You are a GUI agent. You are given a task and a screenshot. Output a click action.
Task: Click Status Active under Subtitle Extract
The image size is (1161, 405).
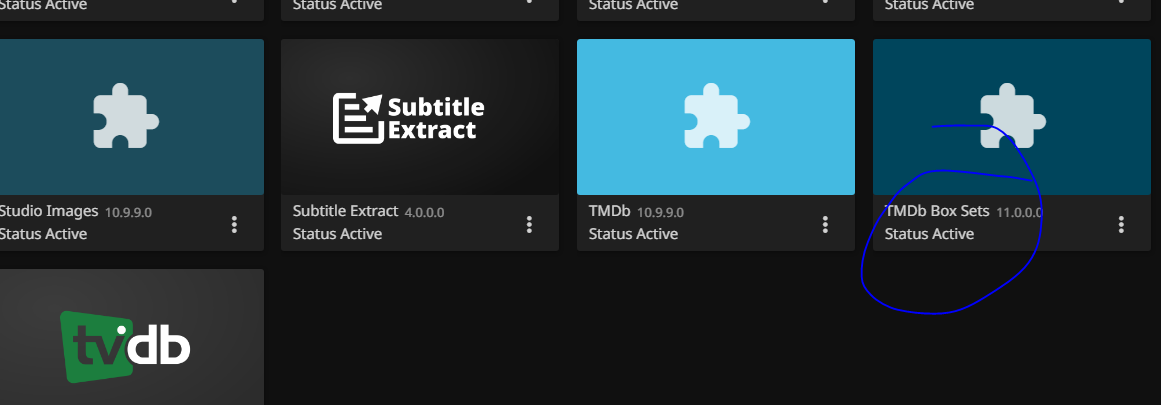[x=337, y=234]
